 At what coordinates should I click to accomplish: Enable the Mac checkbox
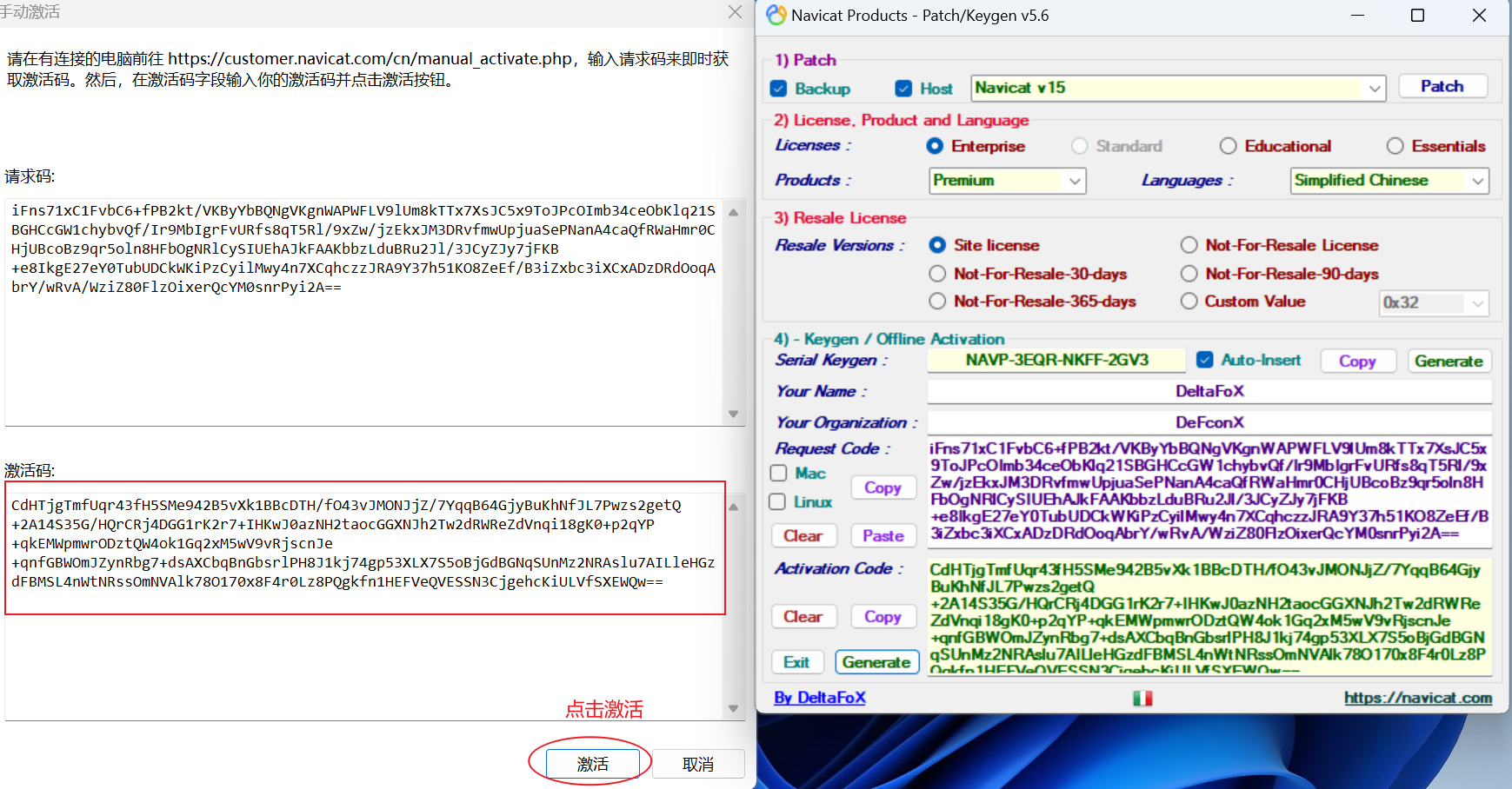click(779, 473)
